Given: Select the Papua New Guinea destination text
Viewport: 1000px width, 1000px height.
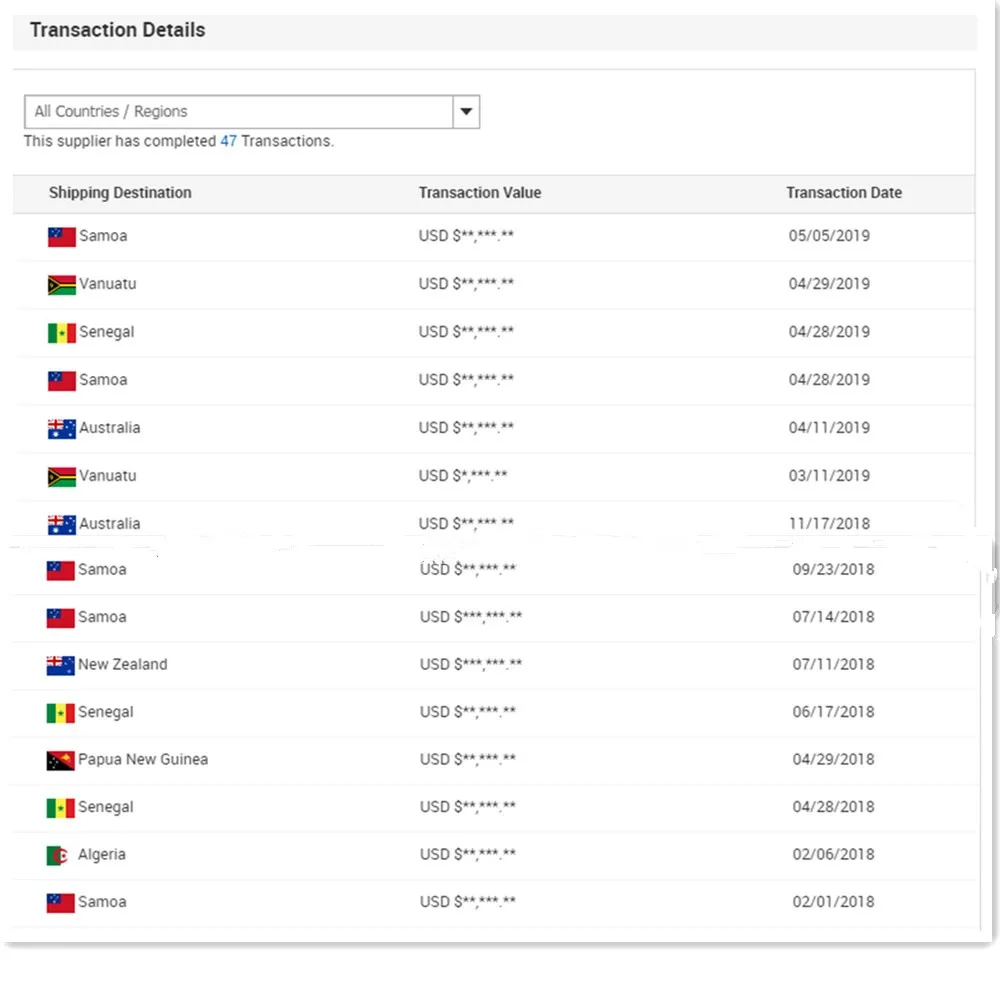Looking at the screenshot, I should [x=143, y=760].
